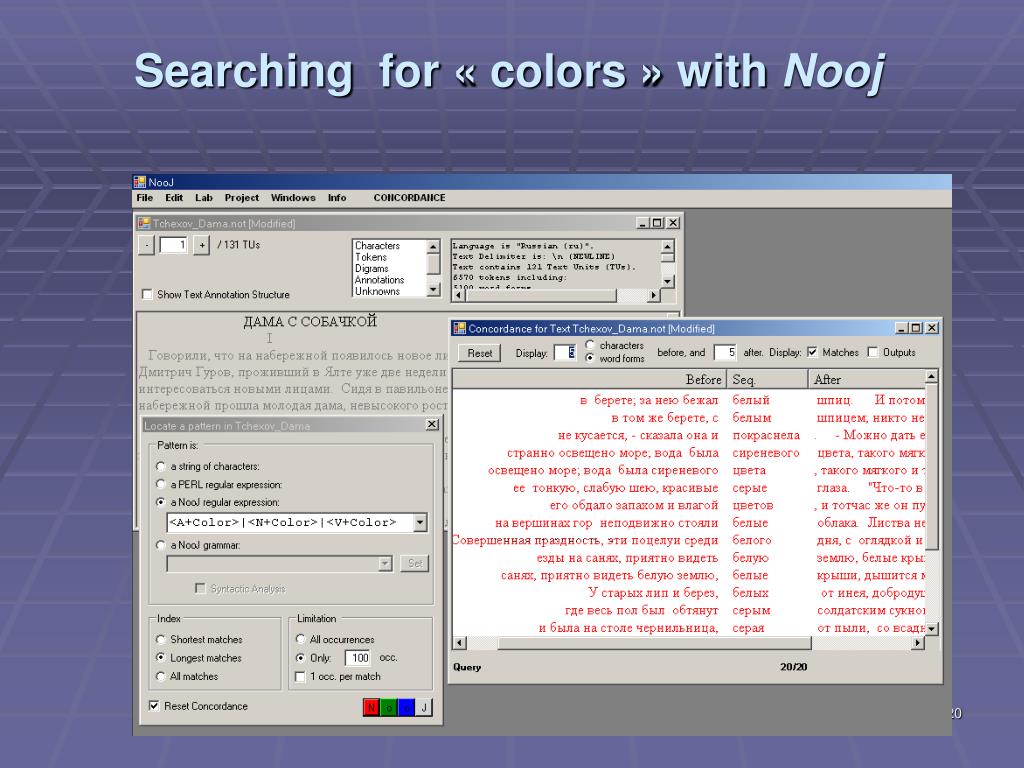
Task: Choose 'a PERL regular expression' option
Action: (x=161, y=485)
